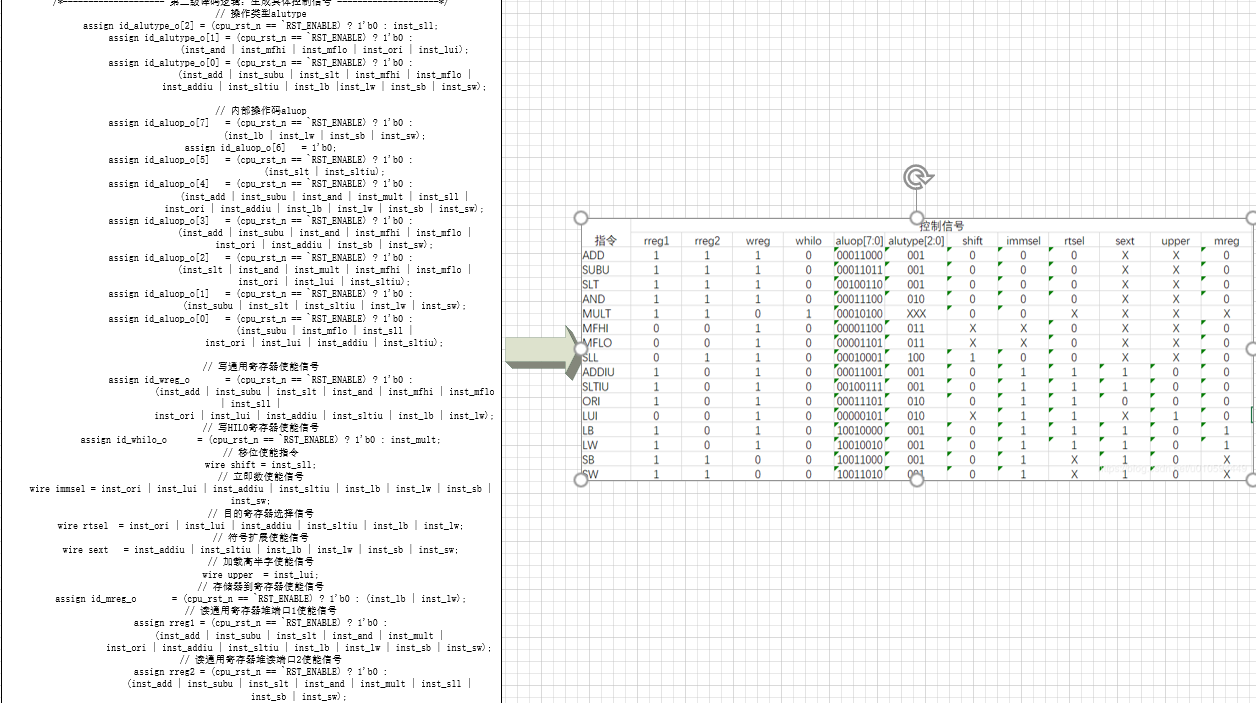Click the wreg column header
This screenshot has width=1256, height=703.
(757, 240)
